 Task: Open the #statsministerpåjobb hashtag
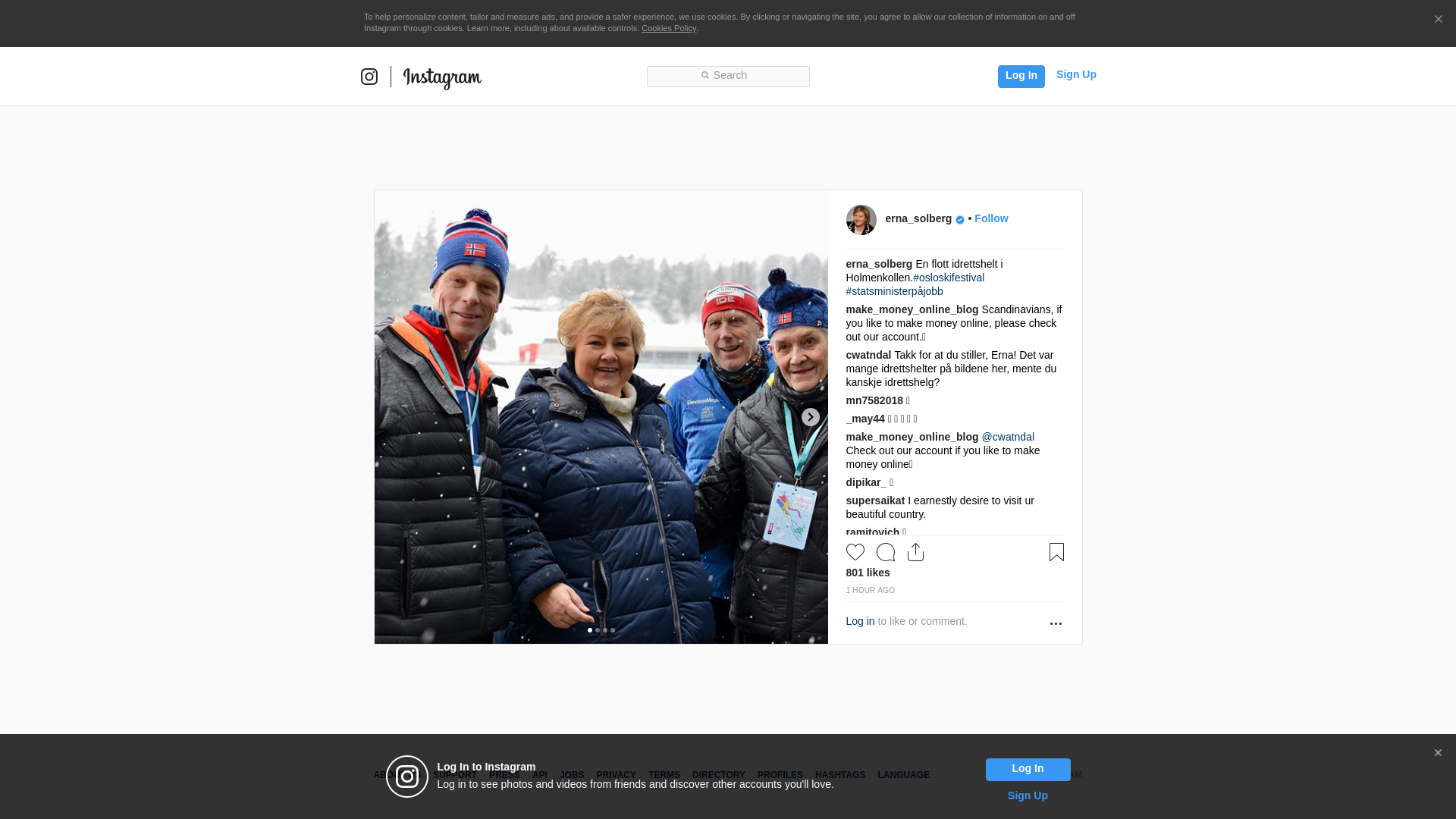pos(894,291)
